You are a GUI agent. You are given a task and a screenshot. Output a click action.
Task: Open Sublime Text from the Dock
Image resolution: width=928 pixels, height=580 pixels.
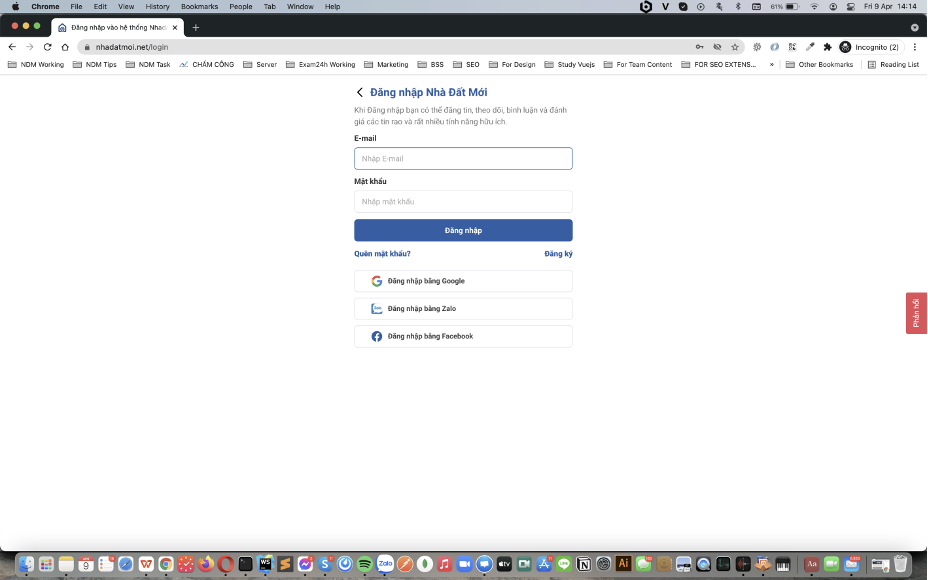click(x=285, y=564)
